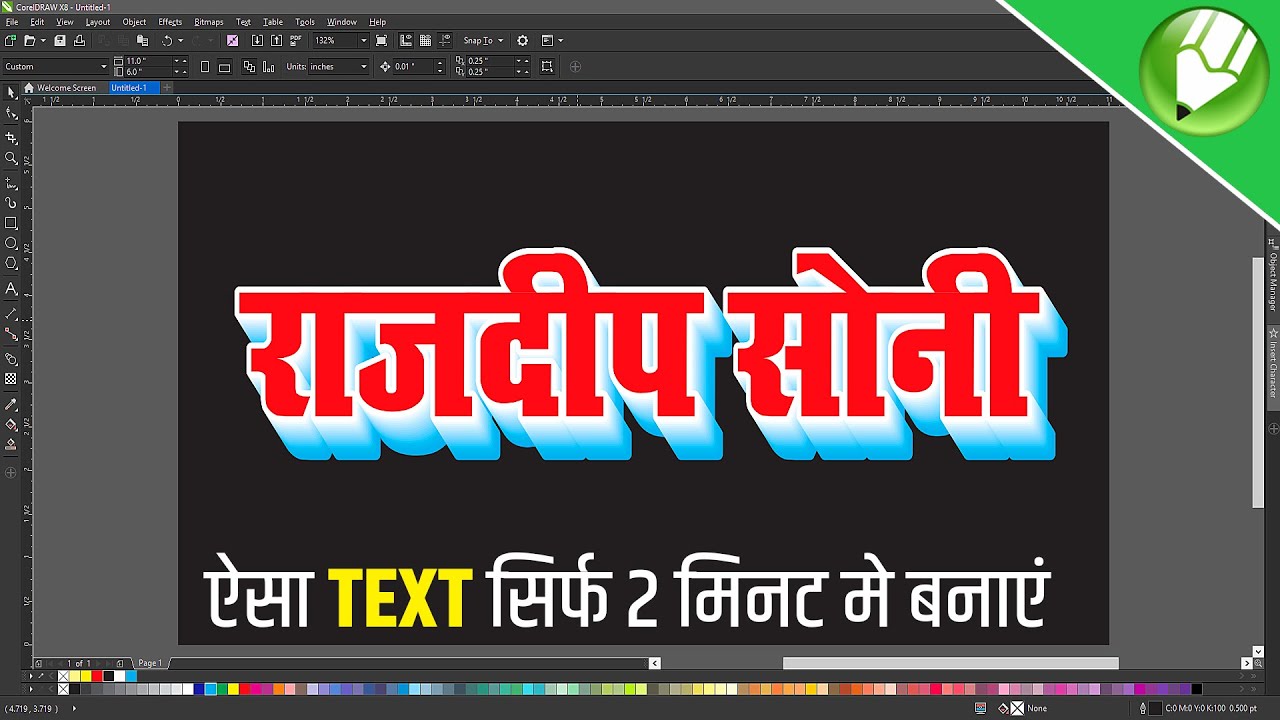Image resolution: width=1280 pixels, height=720 pixels.
Task: Choose the Polygon tool
Action: pos(11,263)
